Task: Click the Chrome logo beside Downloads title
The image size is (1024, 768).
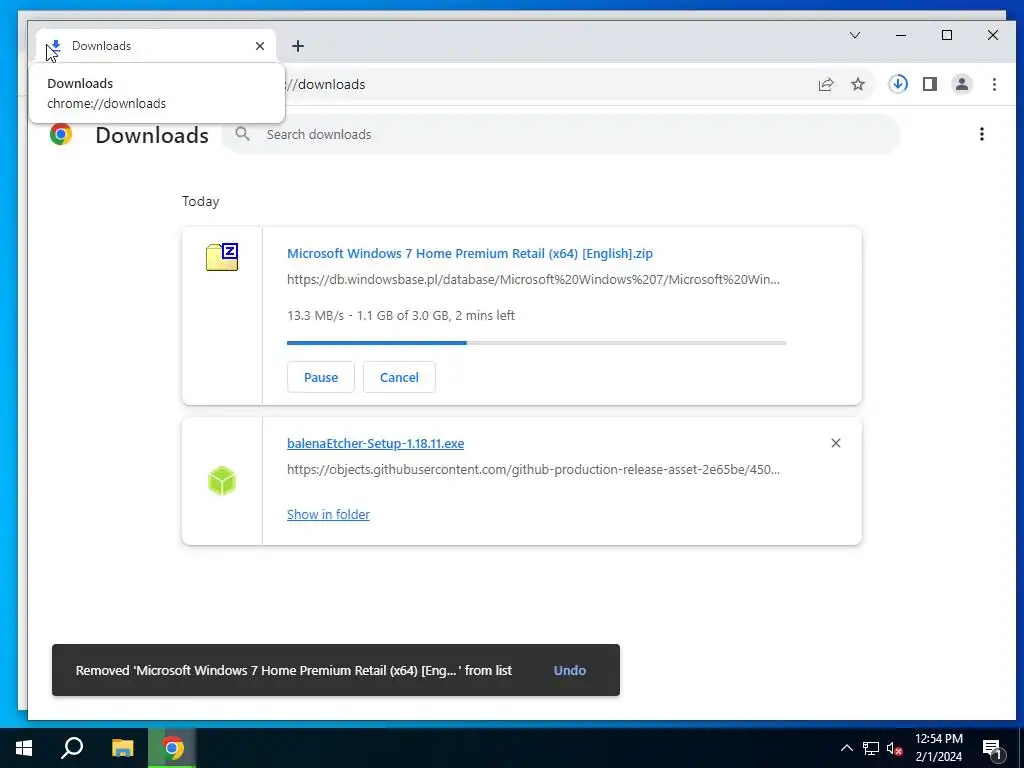Action: point(61,134)
